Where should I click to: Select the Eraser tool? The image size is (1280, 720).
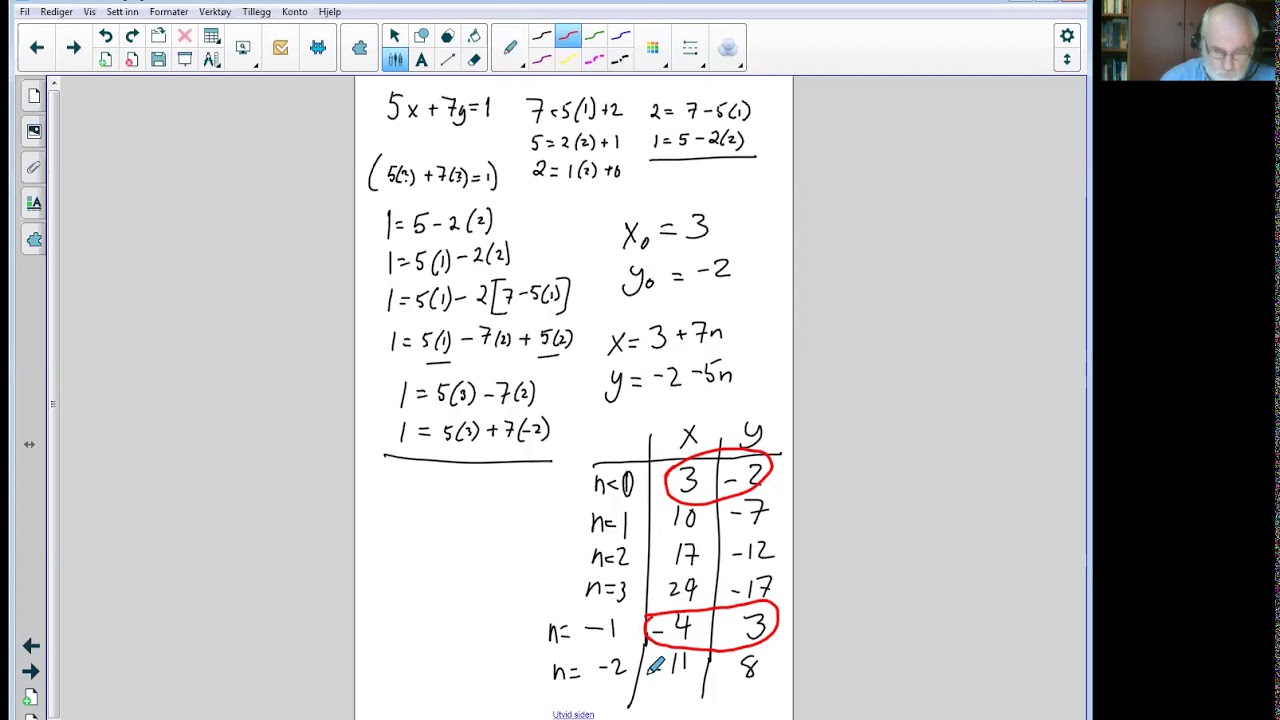click(474, 60)
